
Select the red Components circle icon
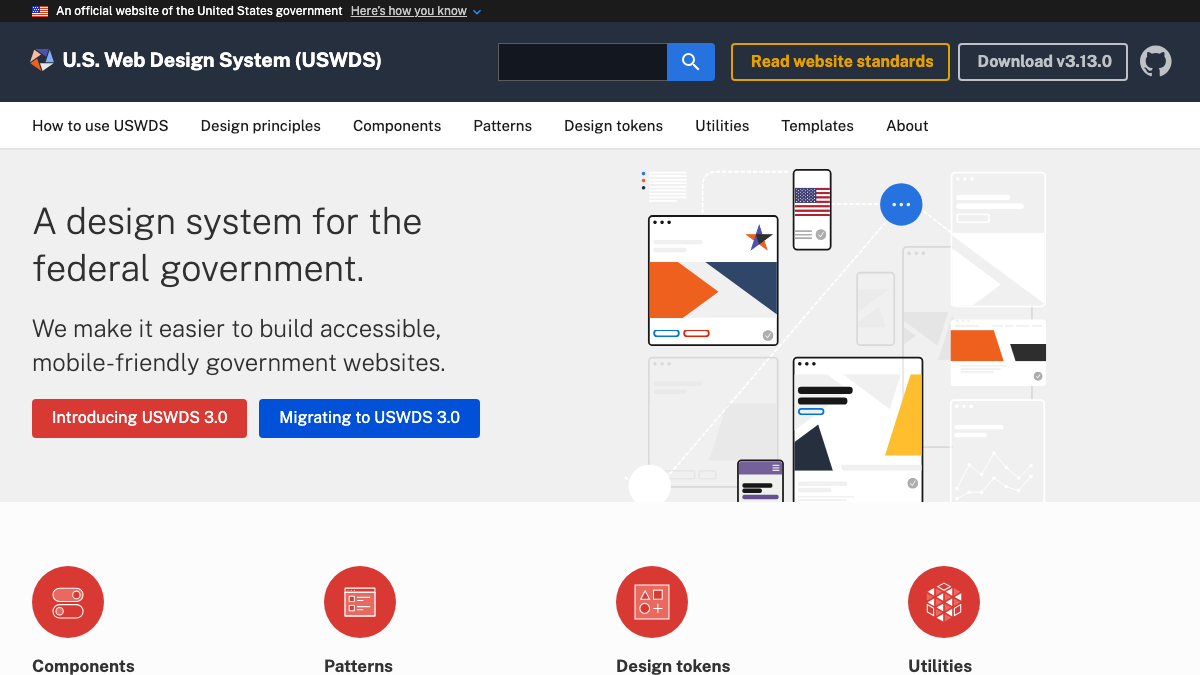68,602
